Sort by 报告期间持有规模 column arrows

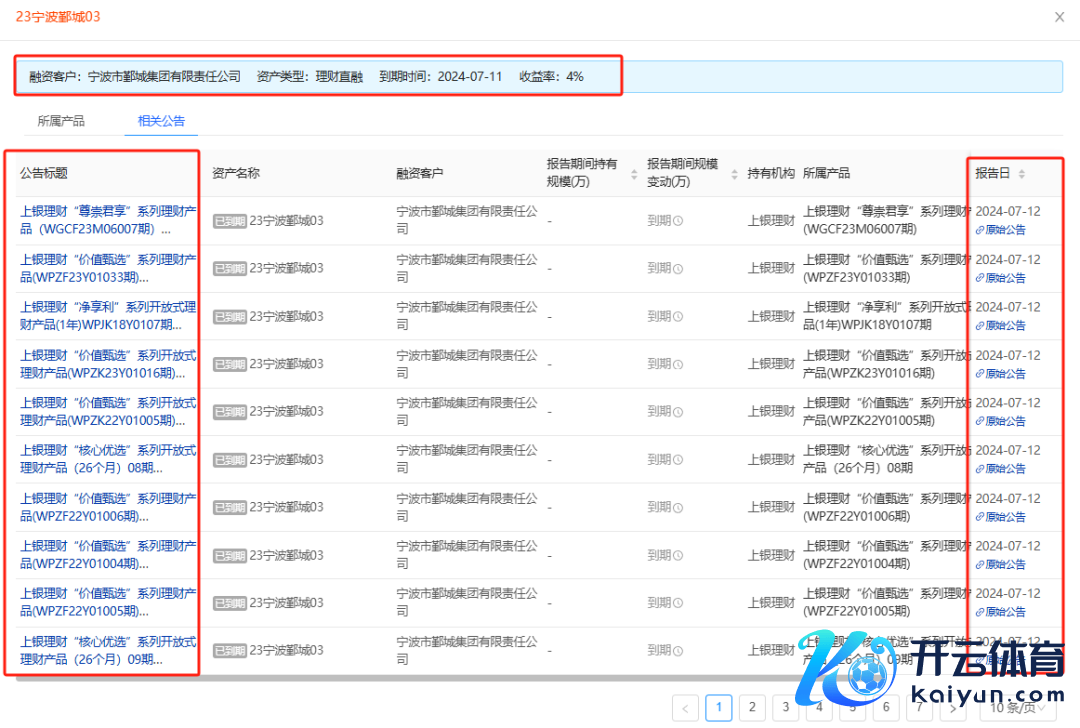633,174
